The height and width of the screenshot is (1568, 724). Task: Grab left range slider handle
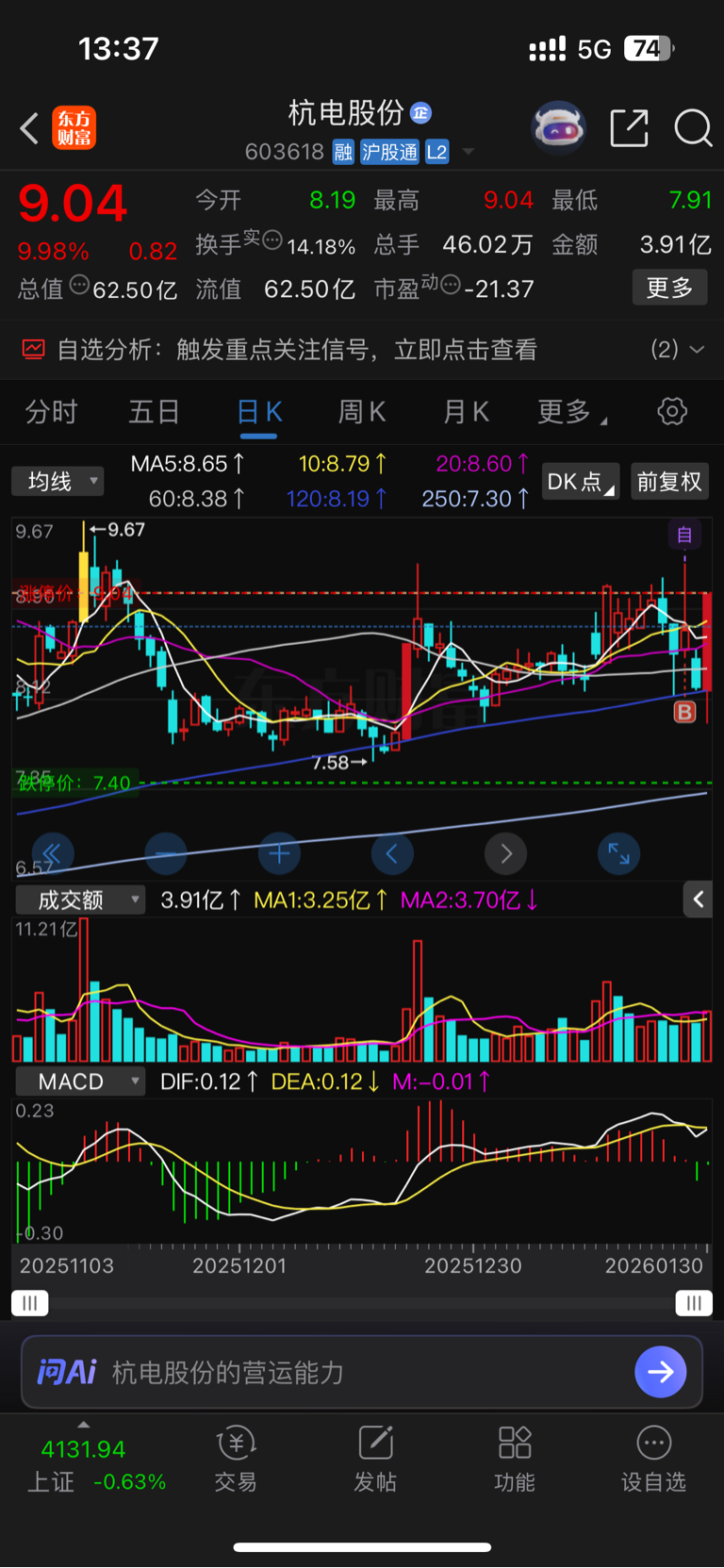click(30, 1303)
